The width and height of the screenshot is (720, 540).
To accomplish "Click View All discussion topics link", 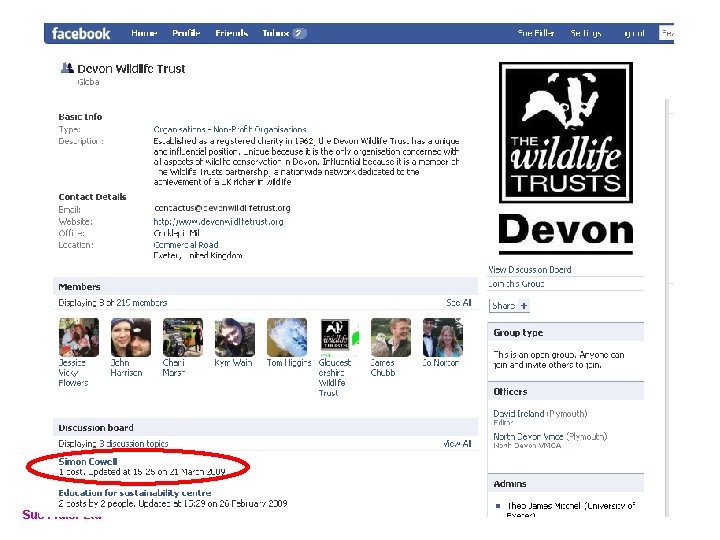I will [x=457, y=444].
